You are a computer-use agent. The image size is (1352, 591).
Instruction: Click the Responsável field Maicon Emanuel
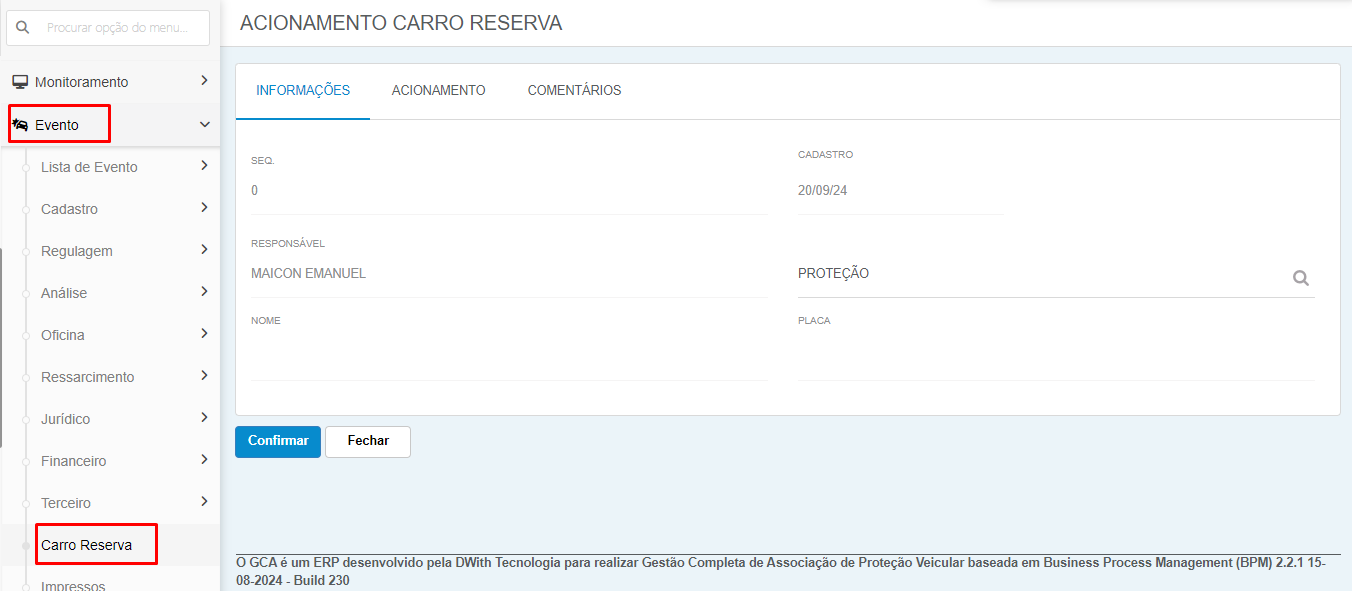pyautogui.click(x=509, y=274)
